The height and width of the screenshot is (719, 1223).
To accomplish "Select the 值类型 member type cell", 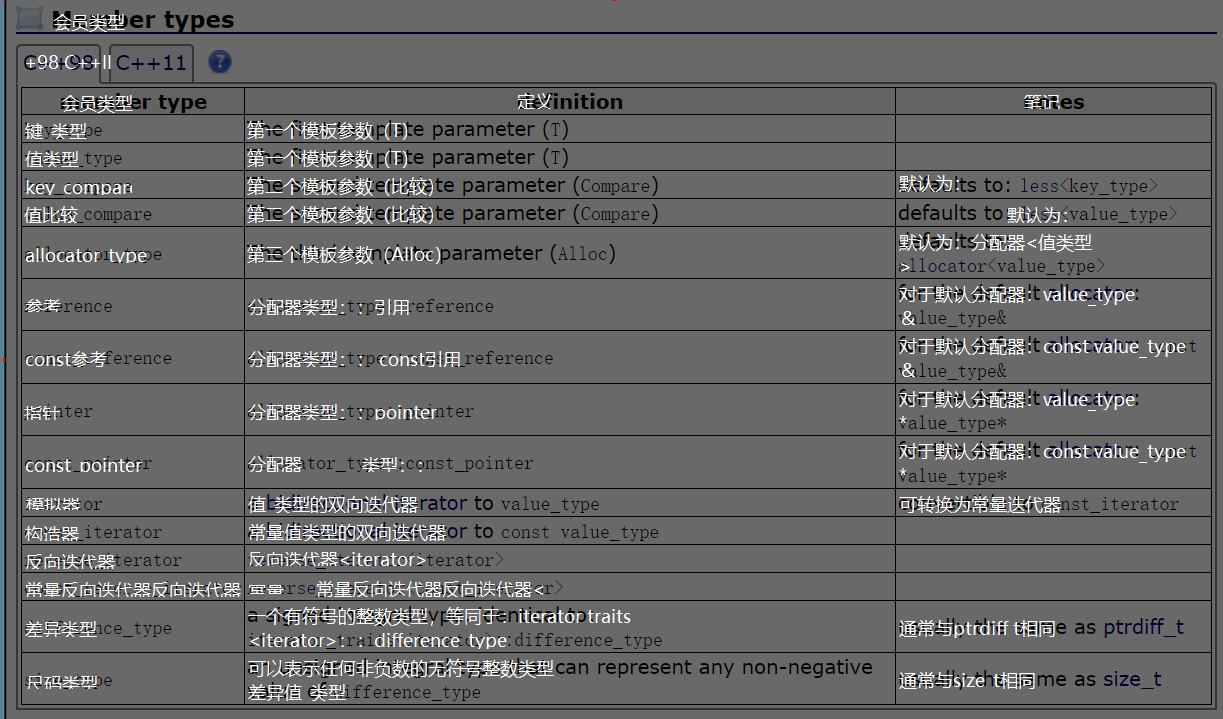I will 133,158.
